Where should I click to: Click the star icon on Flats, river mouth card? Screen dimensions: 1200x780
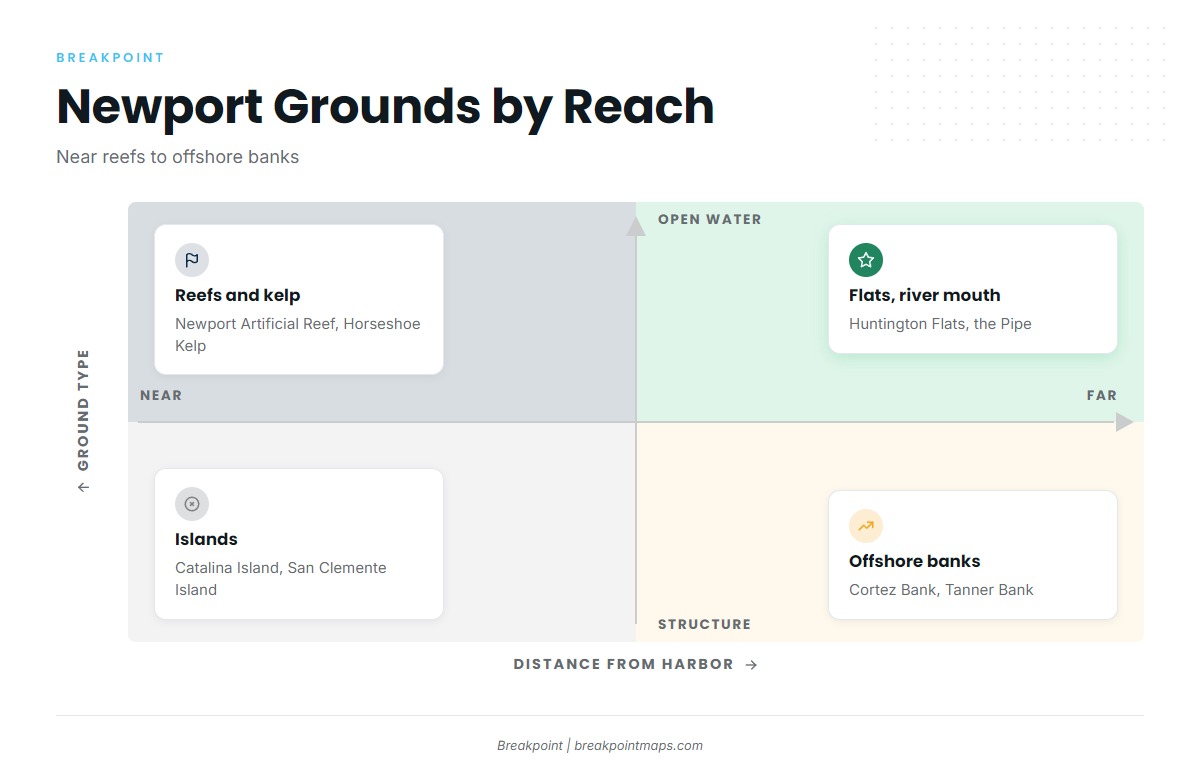click(x=866, y=260)
